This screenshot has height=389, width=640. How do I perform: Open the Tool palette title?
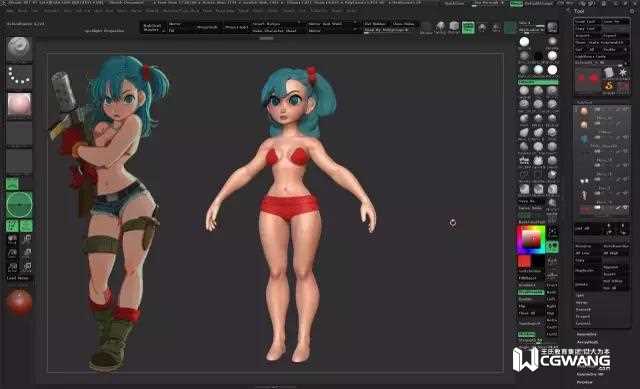tap(580, 11)
